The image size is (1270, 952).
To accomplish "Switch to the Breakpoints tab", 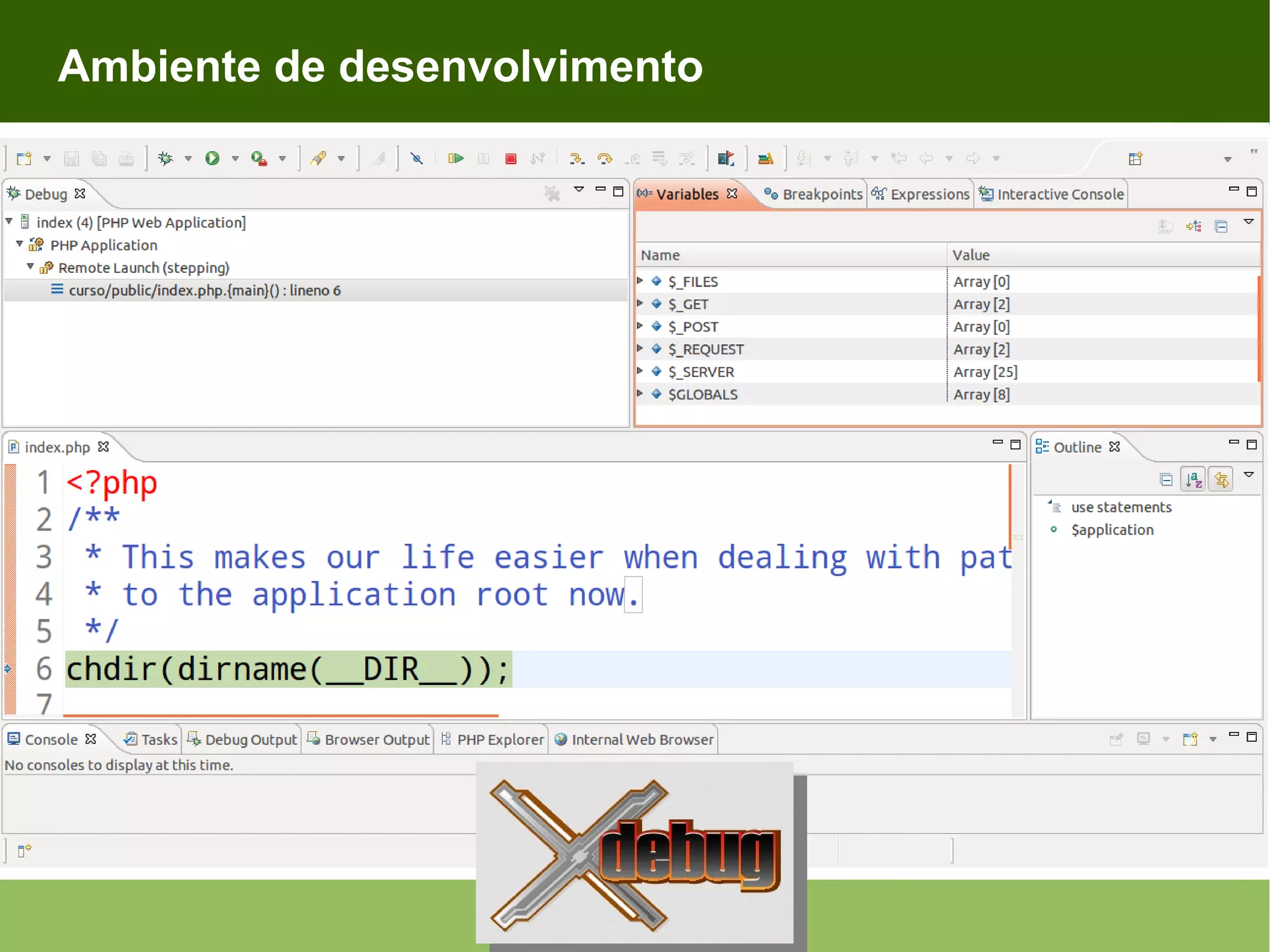I will (813, 194).
